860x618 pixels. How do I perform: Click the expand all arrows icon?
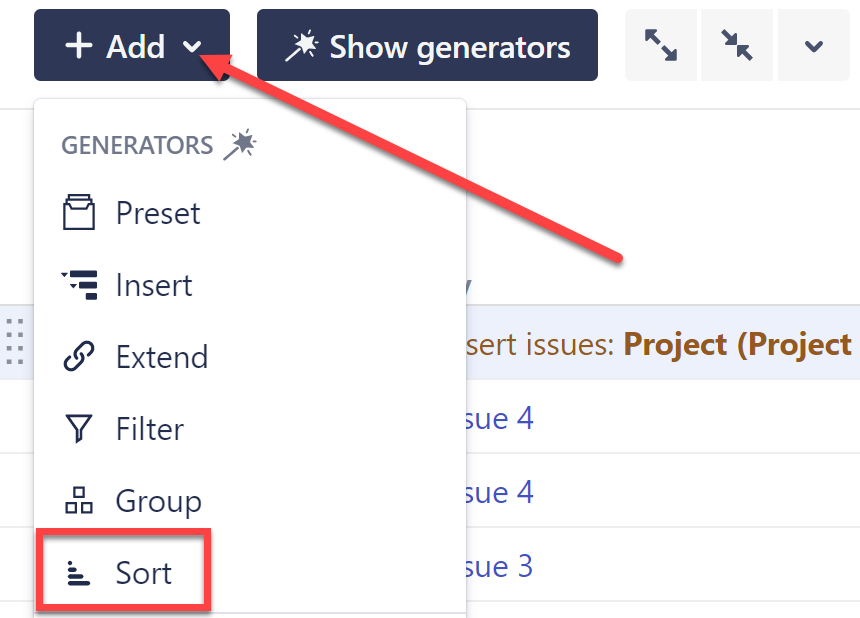click(x=661, y=46)
